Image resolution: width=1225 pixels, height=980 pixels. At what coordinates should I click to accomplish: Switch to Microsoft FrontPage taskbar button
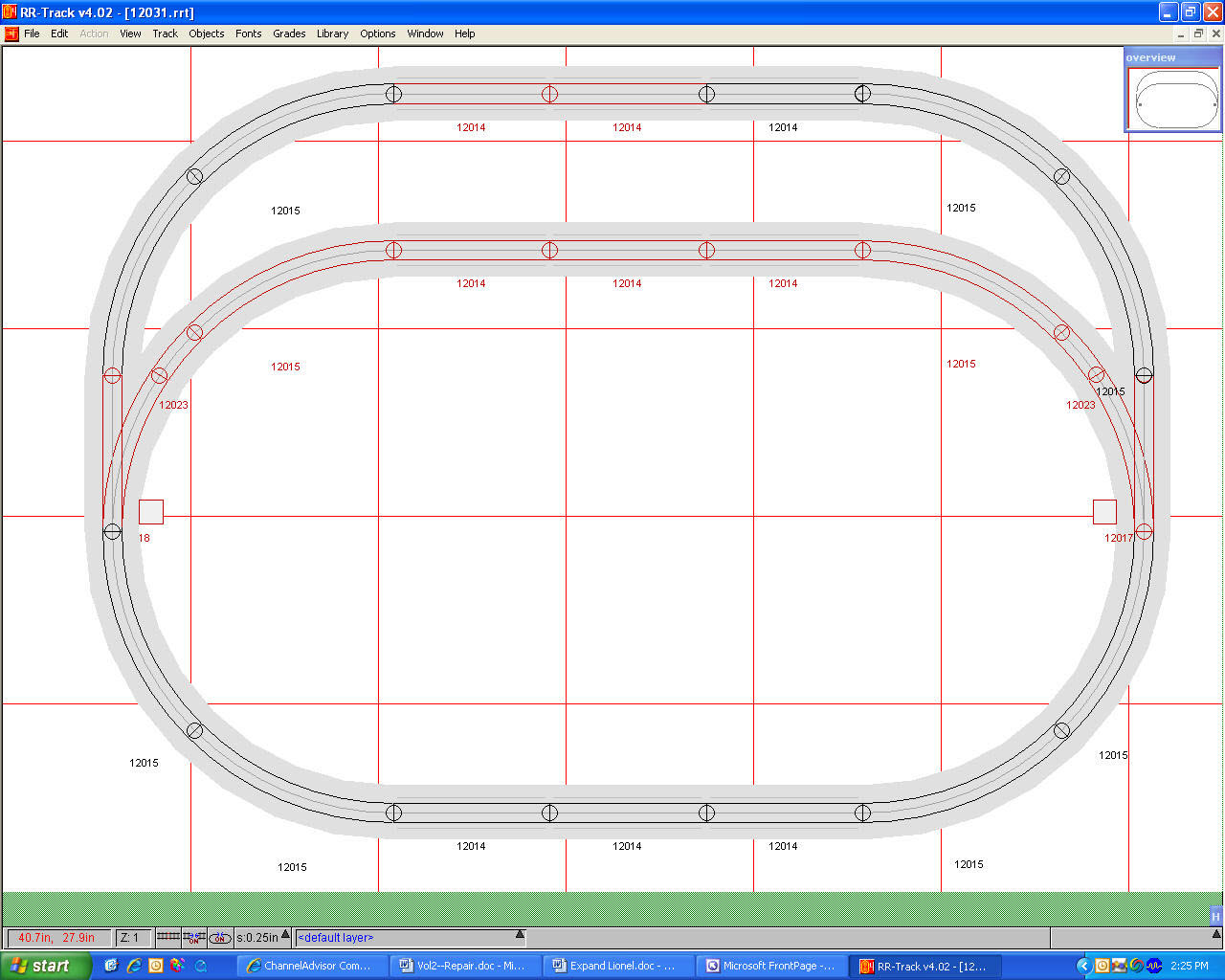pos(770,966)
